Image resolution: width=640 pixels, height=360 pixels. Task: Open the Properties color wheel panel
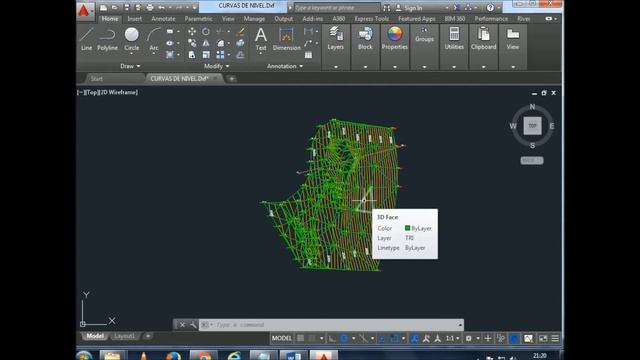click(395, 38)
